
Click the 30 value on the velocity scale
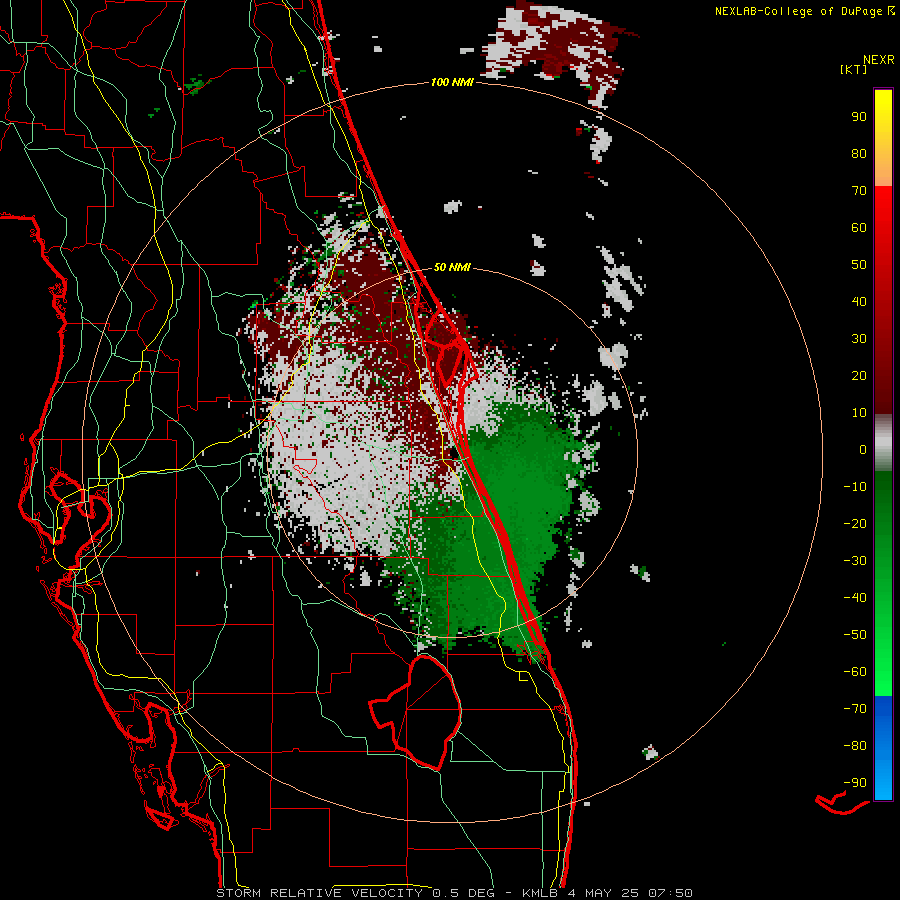[859, 339]
